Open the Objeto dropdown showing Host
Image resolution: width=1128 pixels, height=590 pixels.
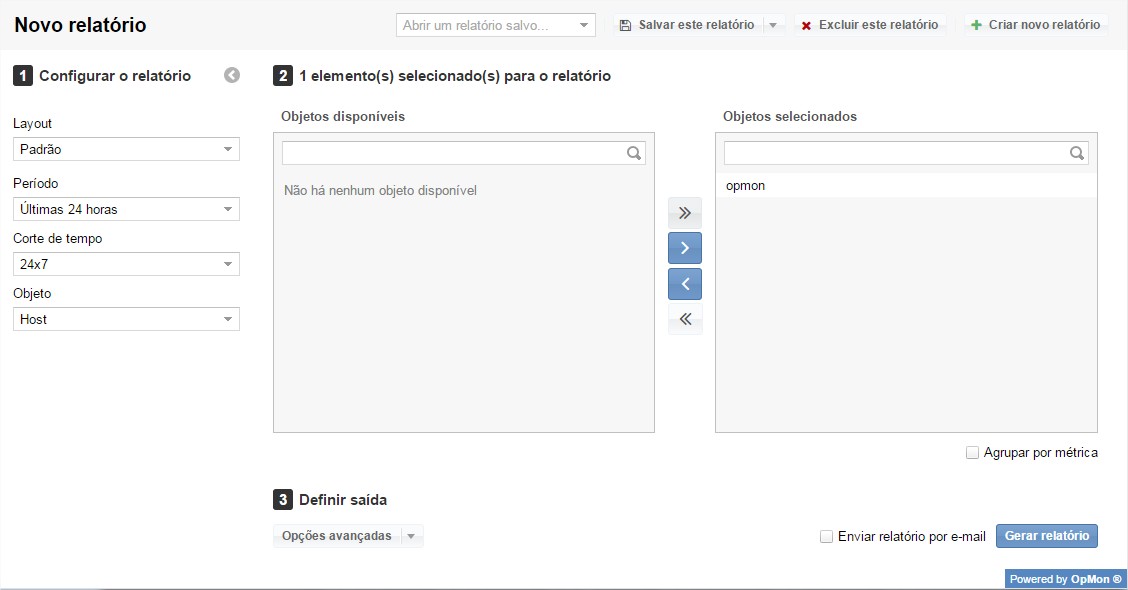(126, 320)
